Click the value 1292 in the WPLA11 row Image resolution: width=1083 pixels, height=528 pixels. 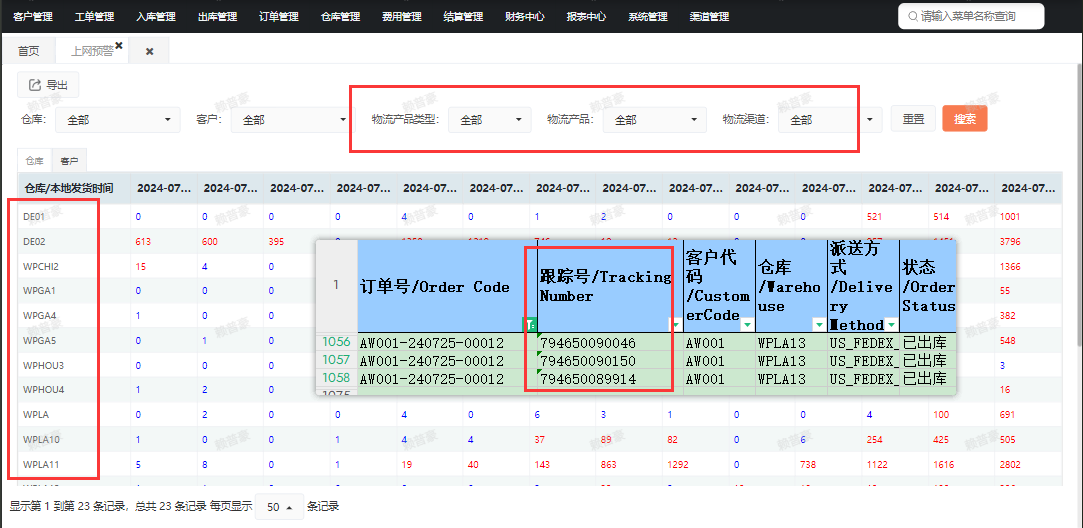680,465
